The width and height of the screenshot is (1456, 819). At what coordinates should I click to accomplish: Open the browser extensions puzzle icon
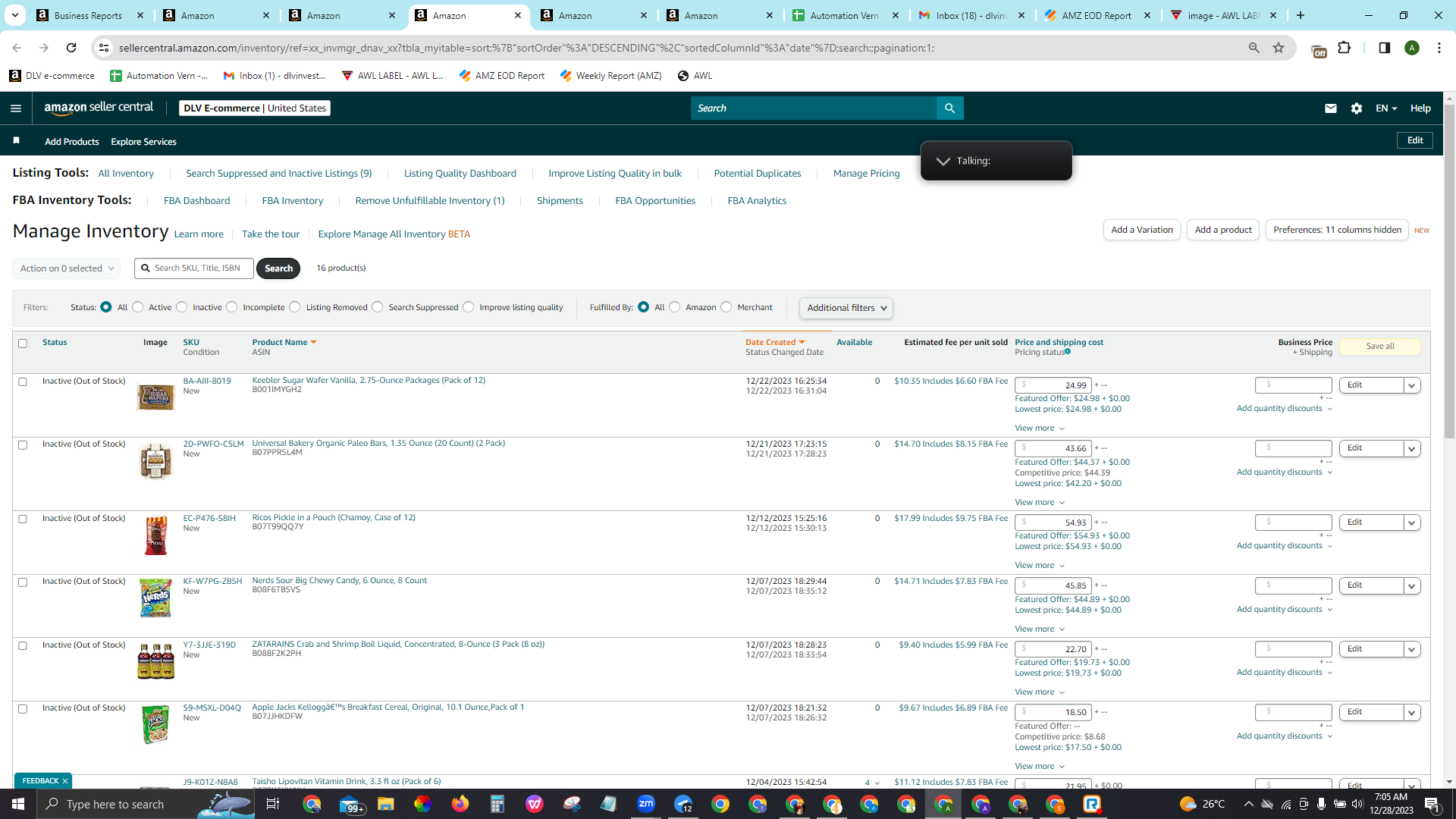point(1345,48)
